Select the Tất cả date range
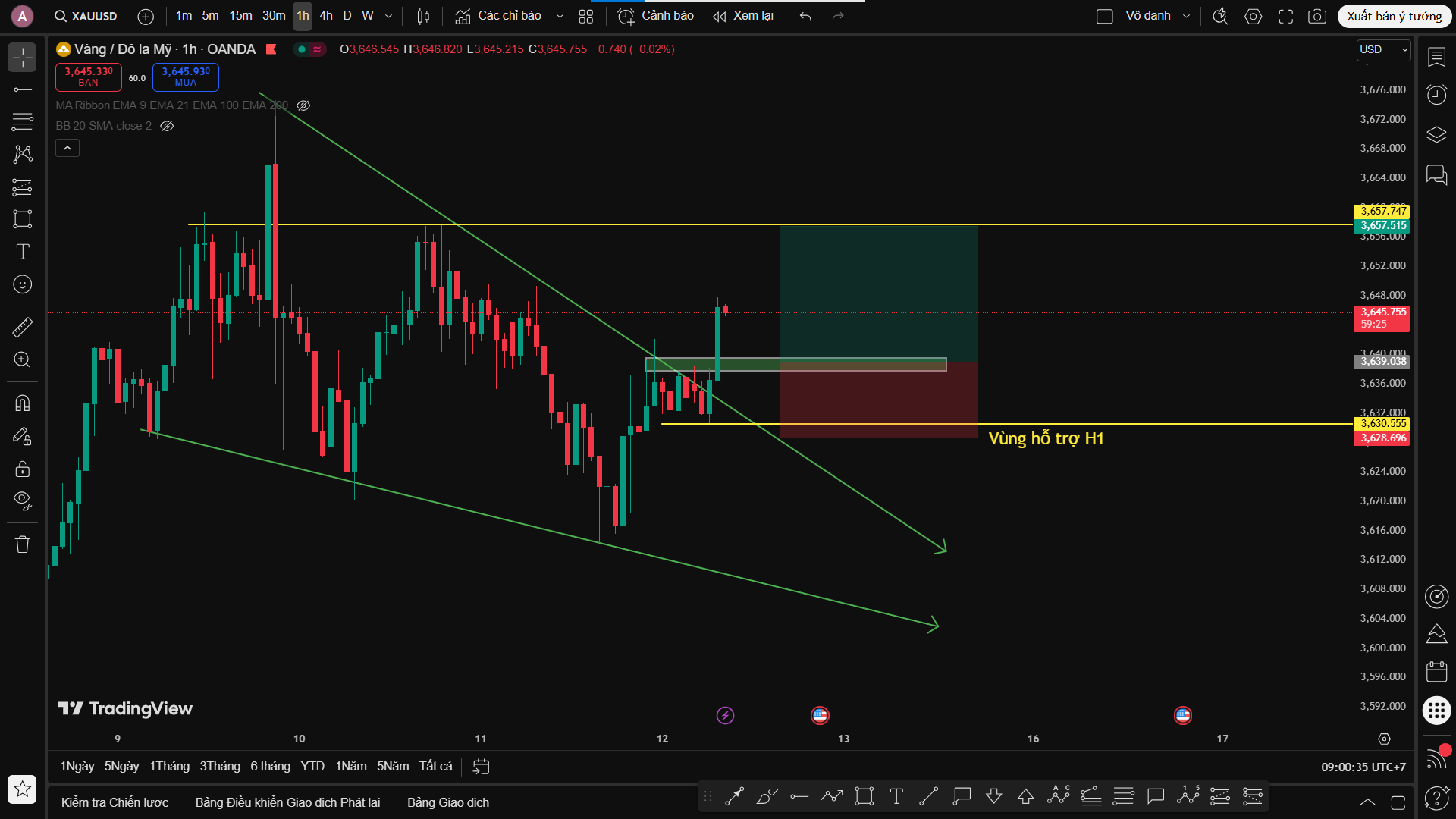 pos(435,767)
